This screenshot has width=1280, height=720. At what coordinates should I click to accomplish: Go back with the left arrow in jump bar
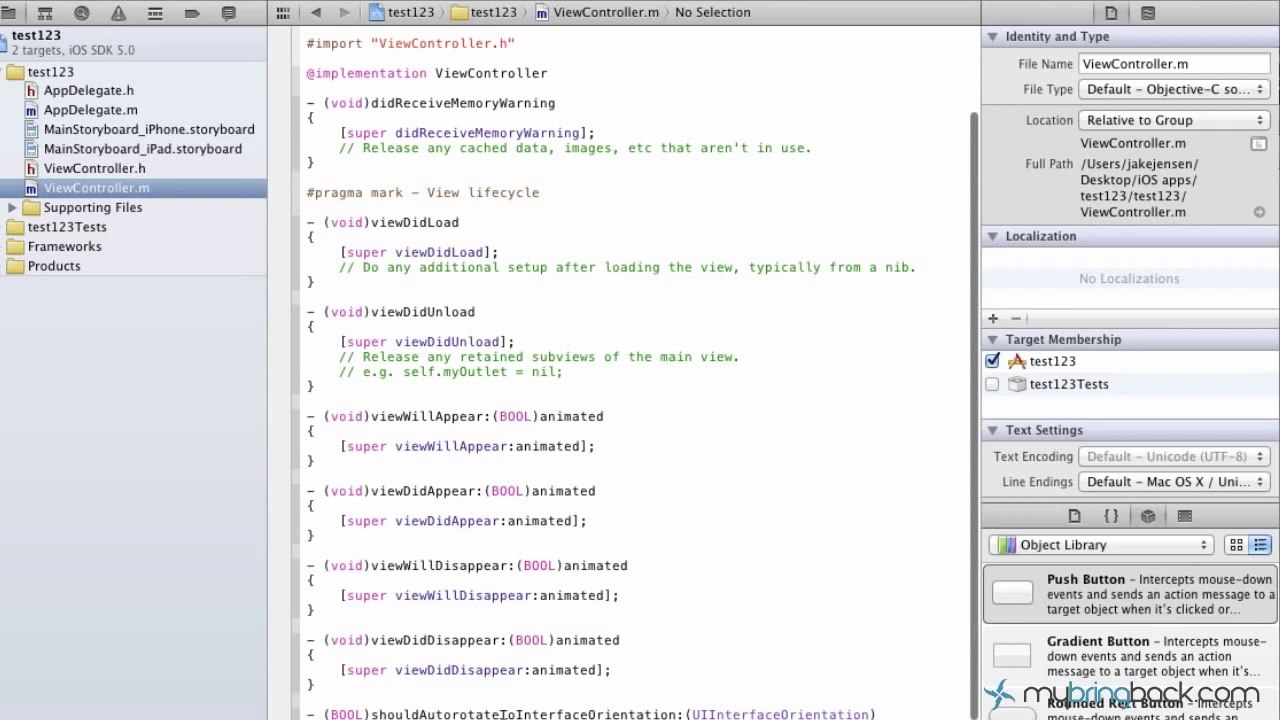coord(316,13)
